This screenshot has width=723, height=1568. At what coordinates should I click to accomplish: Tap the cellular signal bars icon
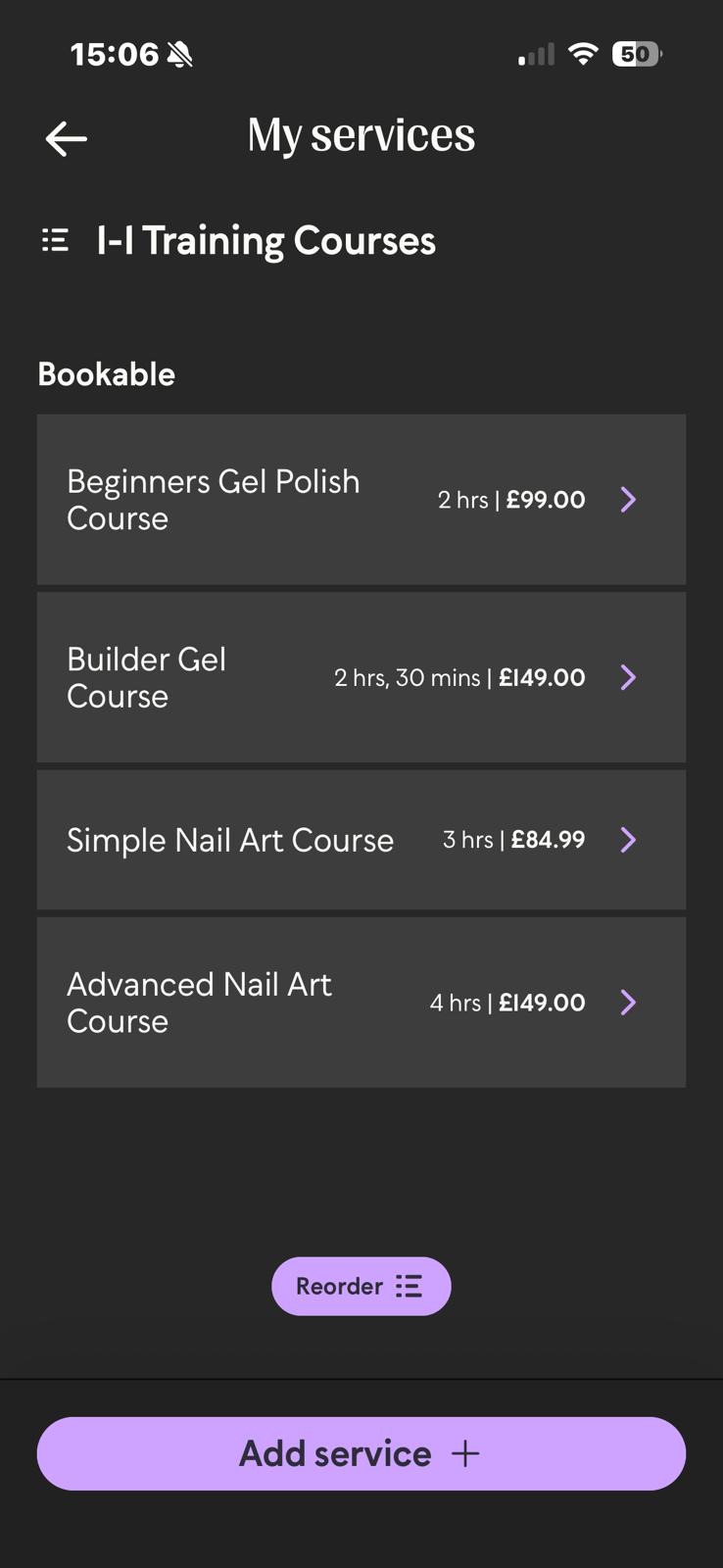tap(536, 55)
